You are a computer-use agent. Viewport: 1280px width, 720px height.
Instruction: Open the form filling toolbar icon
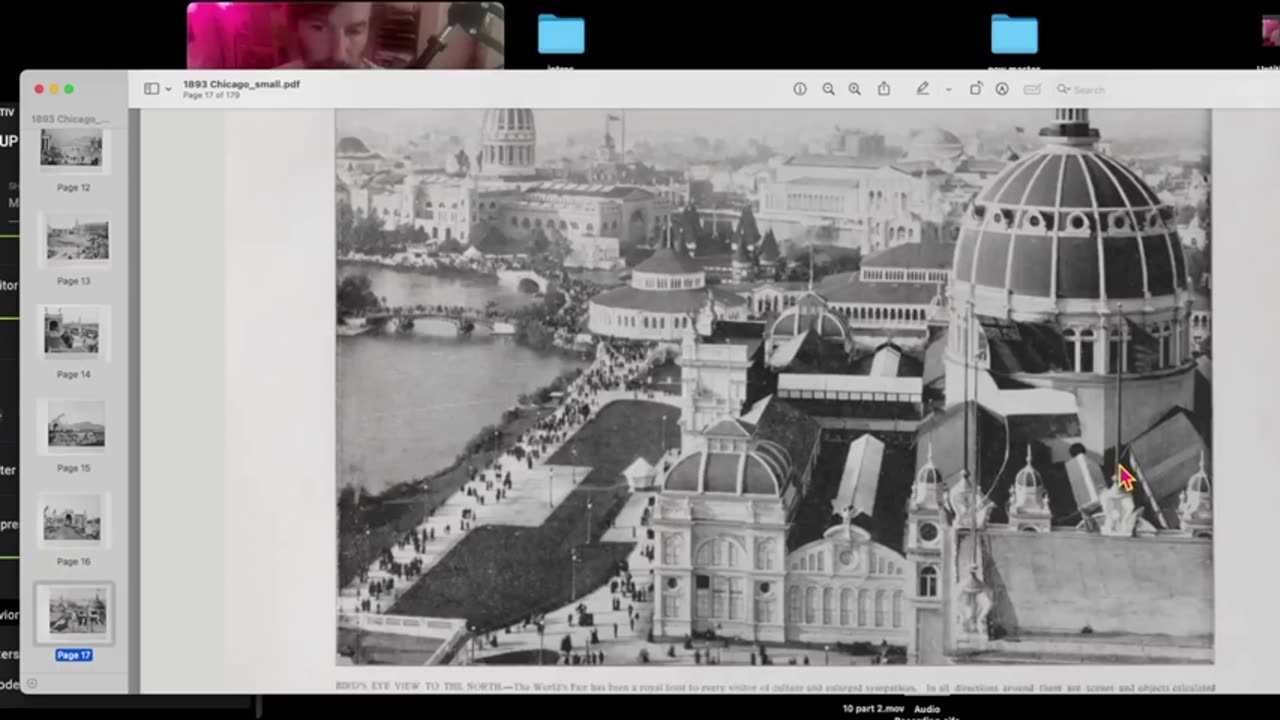[x=1033, y=89]
